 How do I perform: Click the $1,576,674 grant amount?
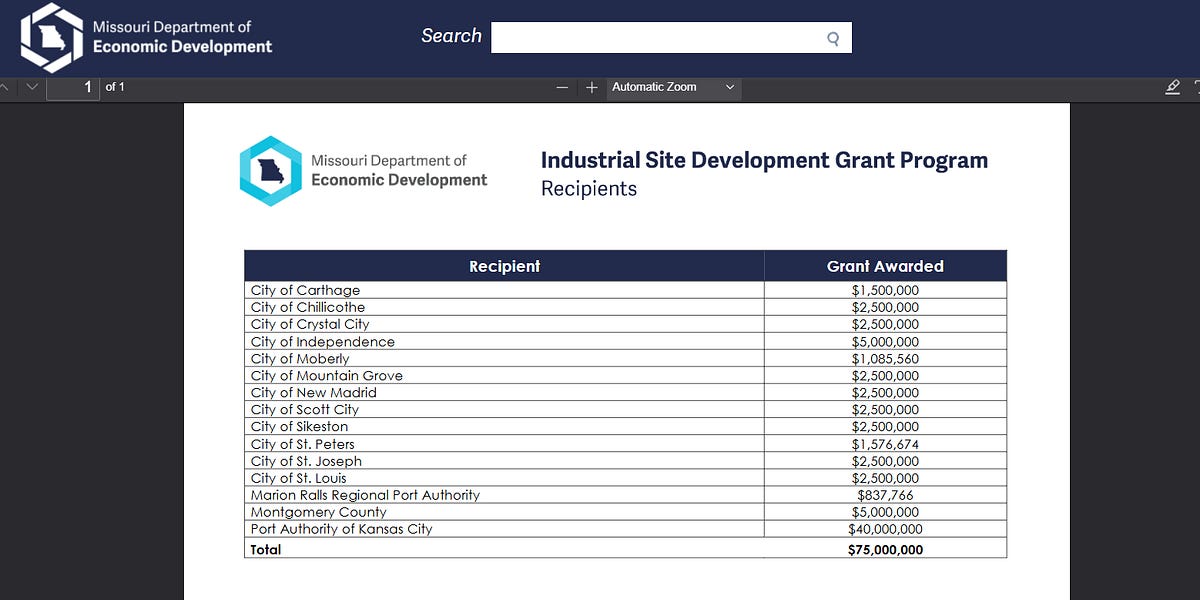tap(885, 444)
